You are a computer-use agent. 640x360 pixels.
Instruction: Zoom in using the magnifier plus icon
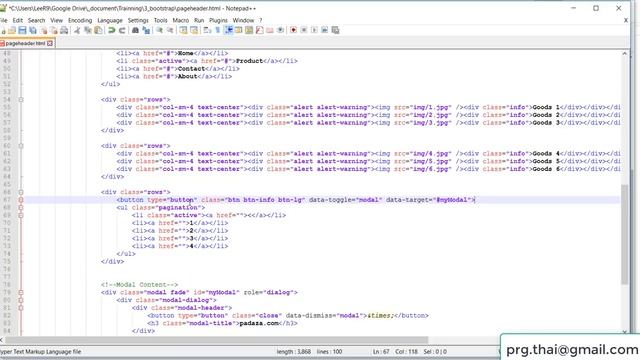[x=159, y=30]
